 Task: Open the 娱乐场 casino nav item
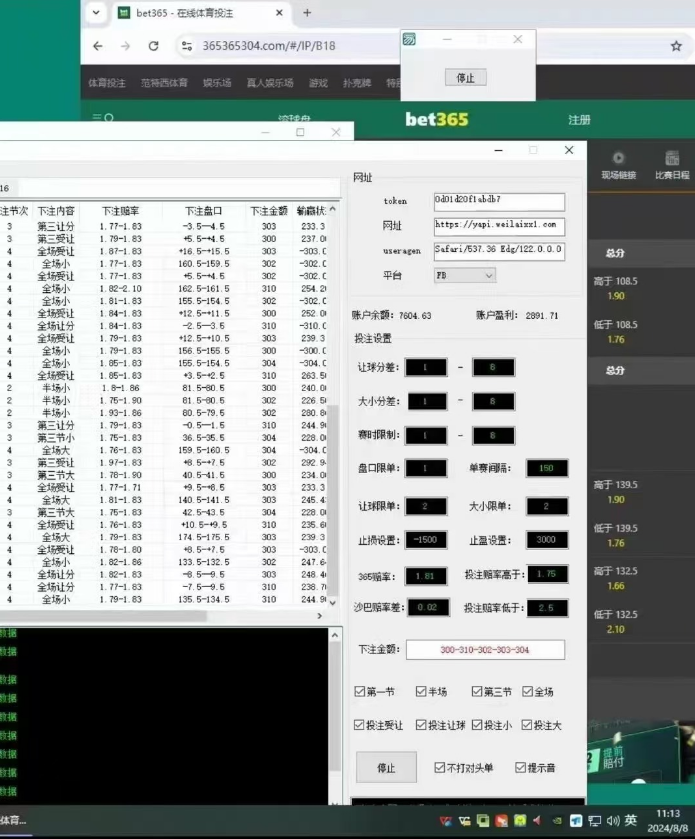click(217, 83)
